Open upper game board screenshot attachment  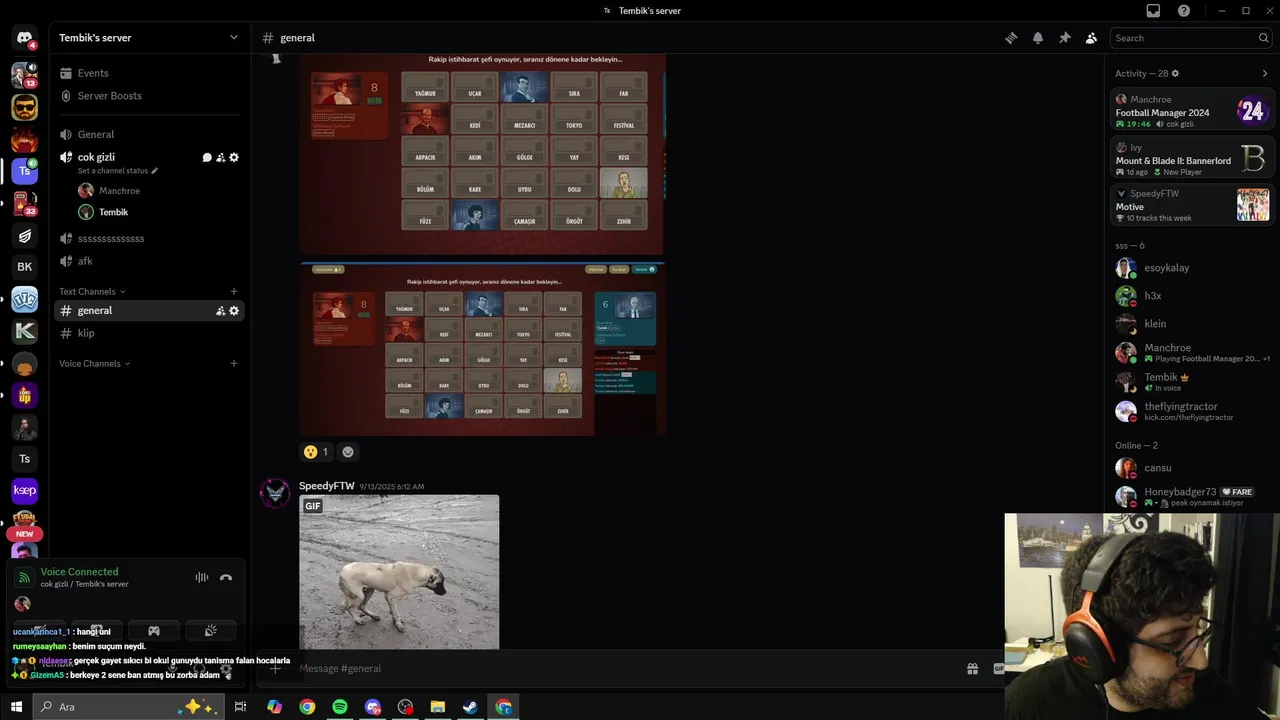point(482,155)
